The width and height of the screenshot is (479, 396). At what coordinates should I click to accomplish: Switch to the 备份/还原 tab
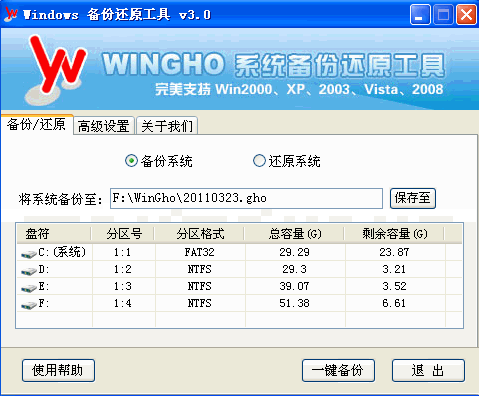36,125
